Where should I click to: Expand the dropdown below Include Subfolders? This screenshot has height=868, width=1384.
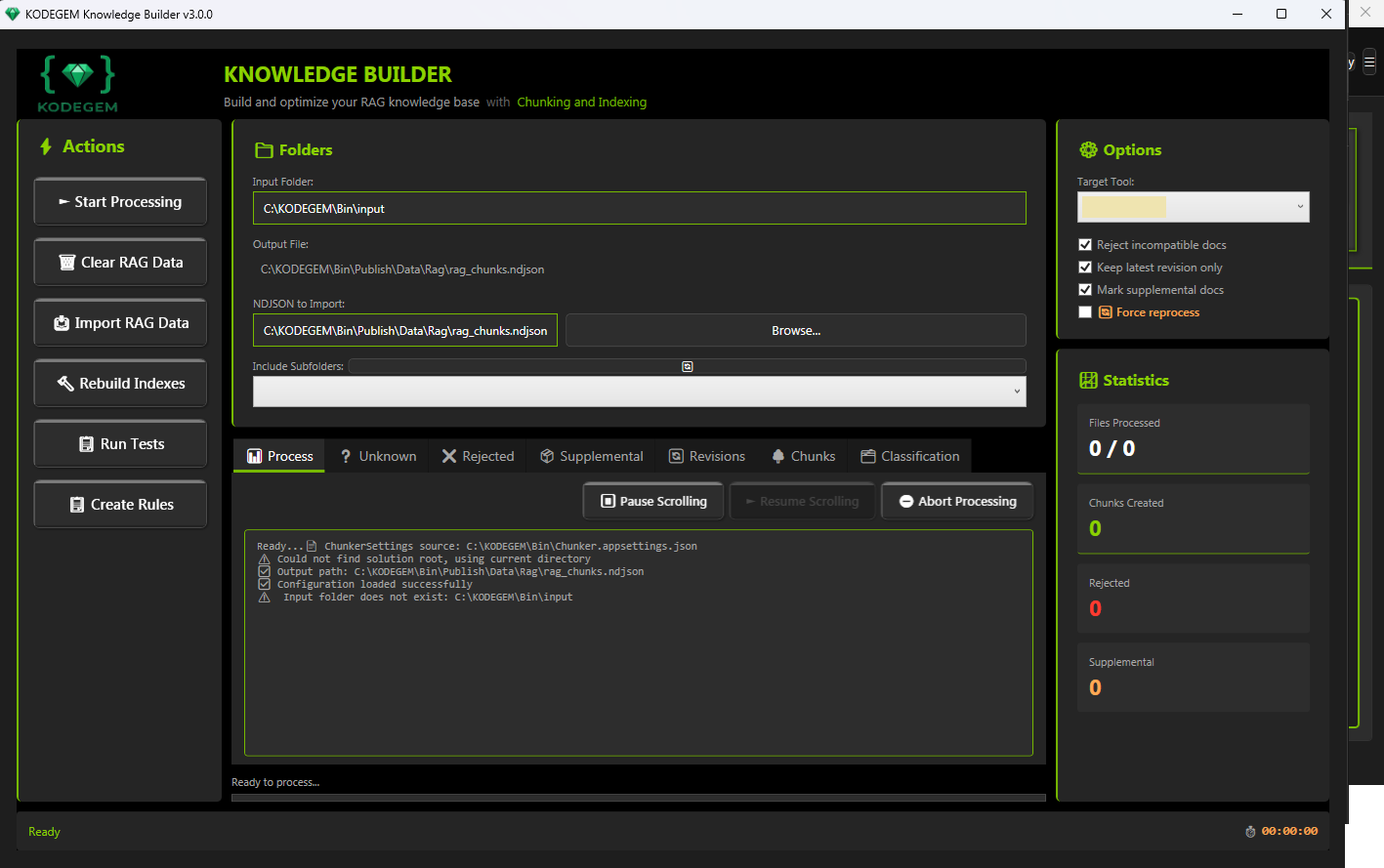(x=640, y=392)
